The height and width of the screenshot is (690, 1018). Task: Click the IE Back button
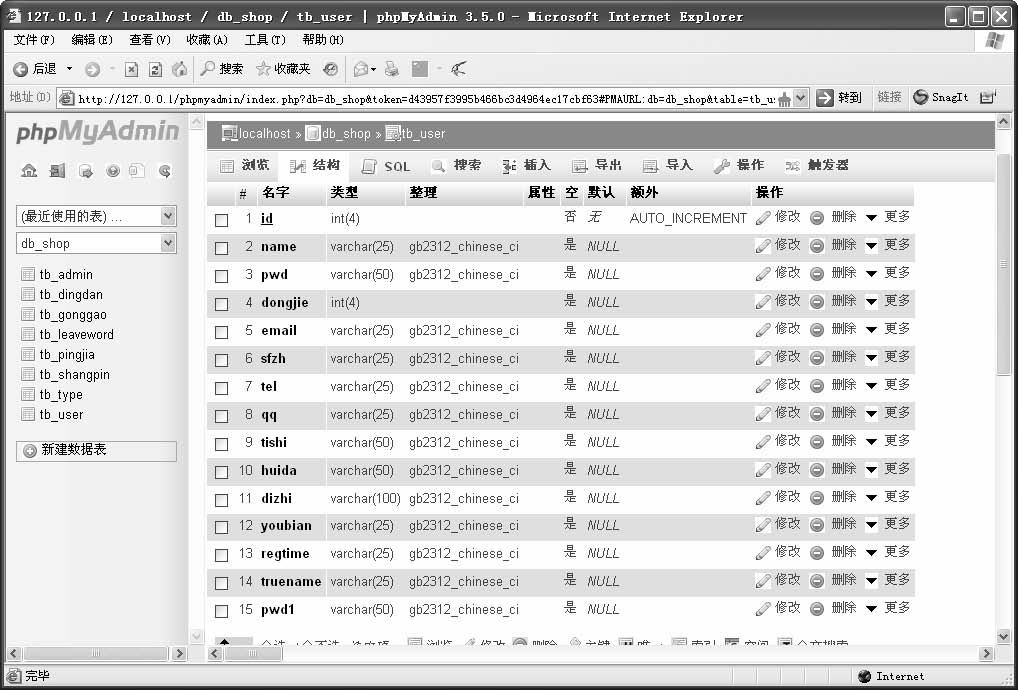click(x=35, y=69)
